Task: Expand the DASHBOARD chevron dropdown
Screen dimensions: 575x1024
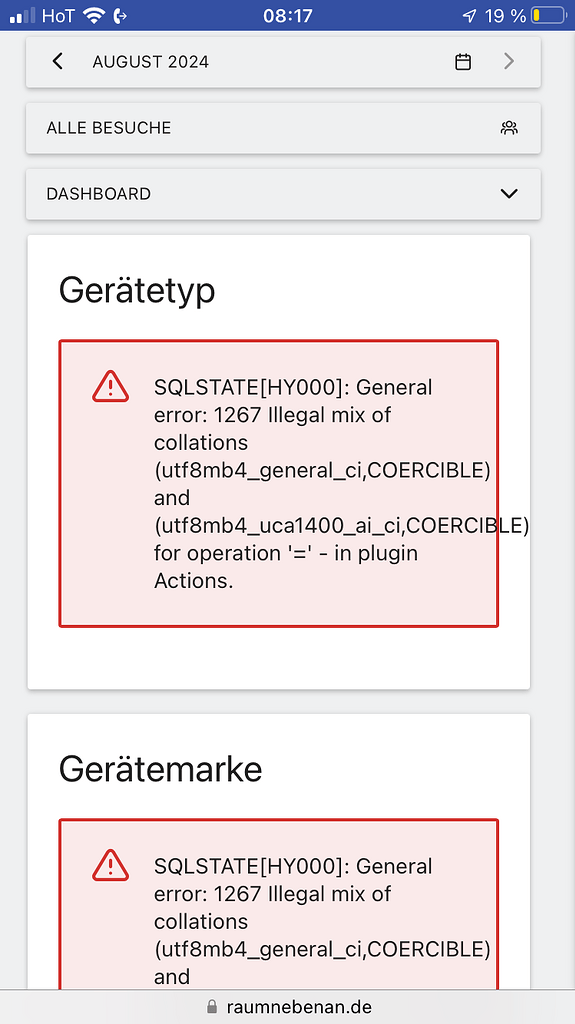Action: click(508, 193)
